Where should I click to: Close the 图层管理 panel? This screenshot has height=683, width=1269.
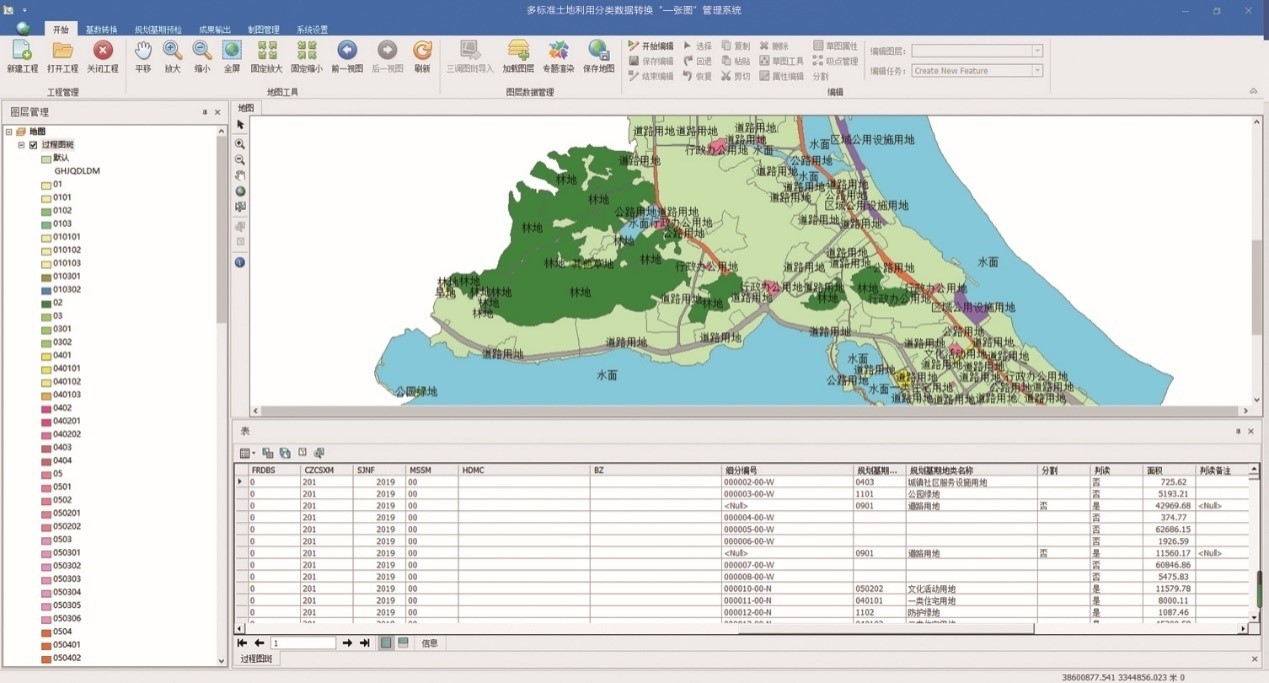(218, 112)
